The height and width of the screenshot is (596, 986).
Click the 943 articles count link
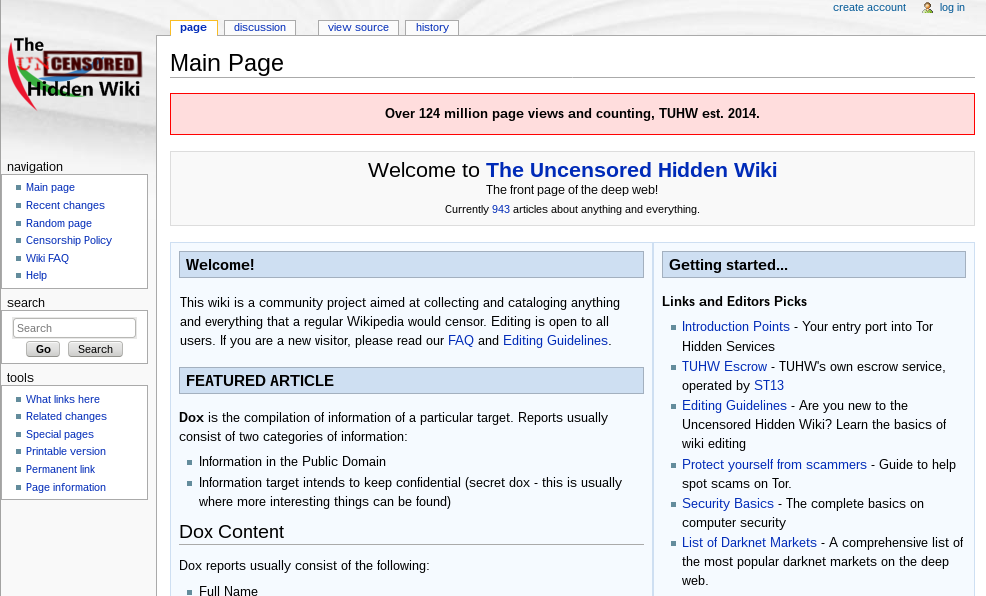pos(501,209)
